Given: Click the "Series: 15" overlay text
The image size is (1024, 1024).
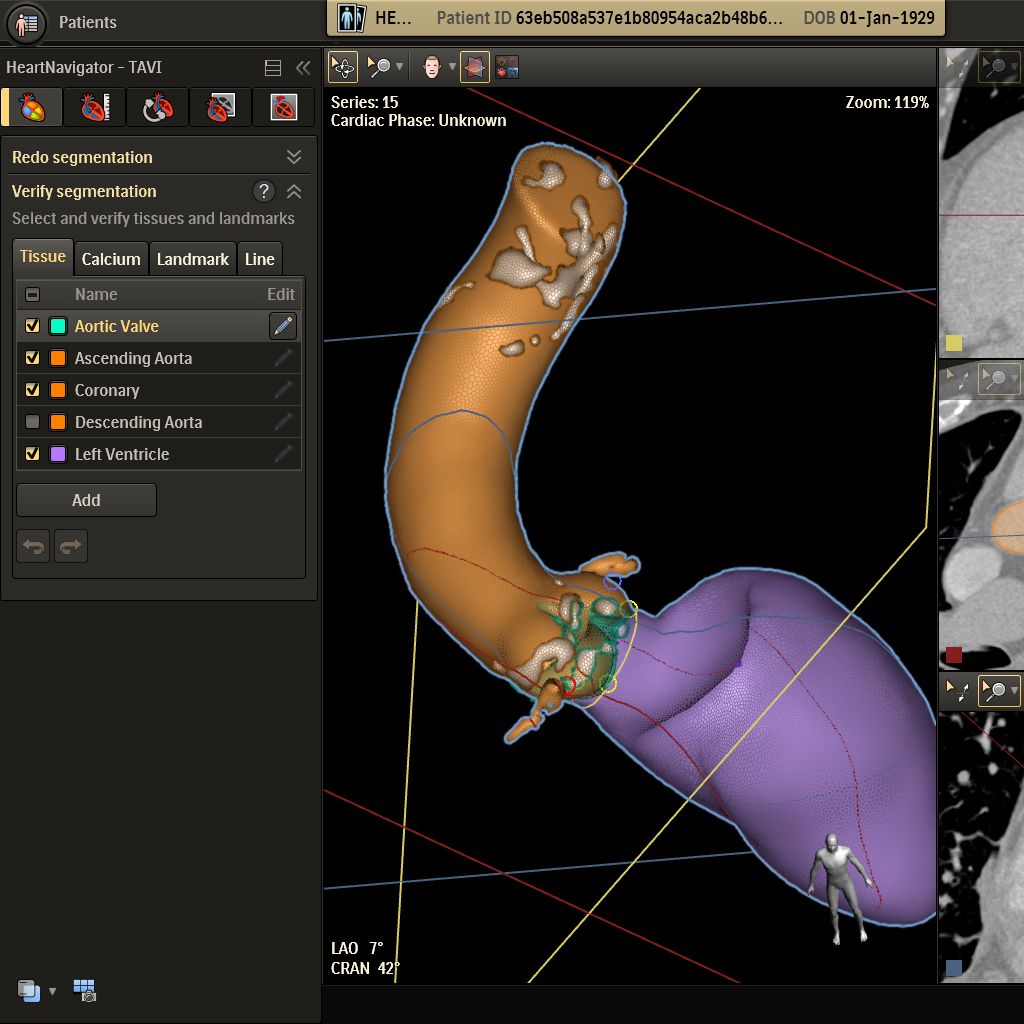Looking at the screenshot, I should pyautogui.click(x=364, y=103).
